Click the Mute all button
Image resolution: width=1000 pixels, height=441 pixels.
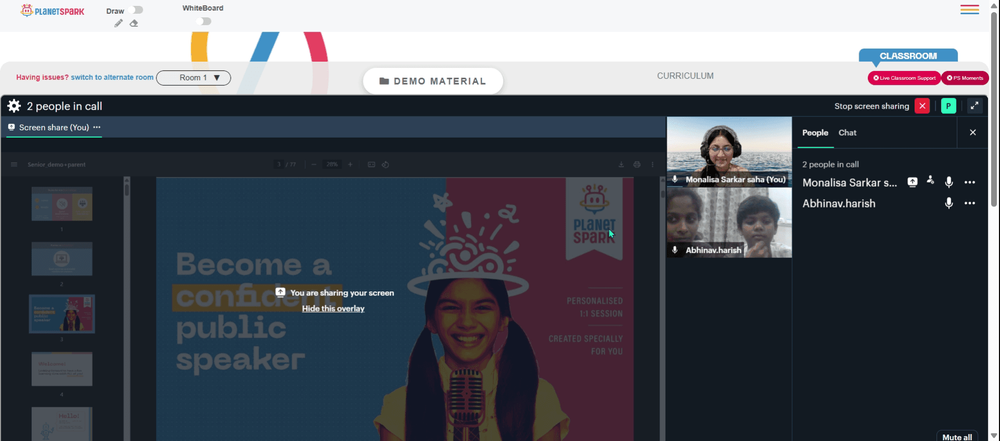[x=957, y=437]
